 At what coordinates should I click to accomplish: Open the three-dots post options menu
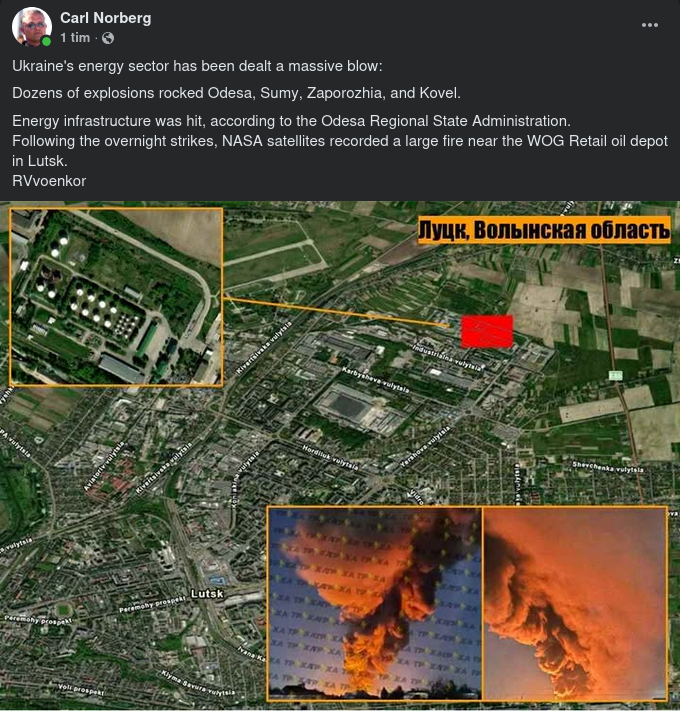(650, 25)
